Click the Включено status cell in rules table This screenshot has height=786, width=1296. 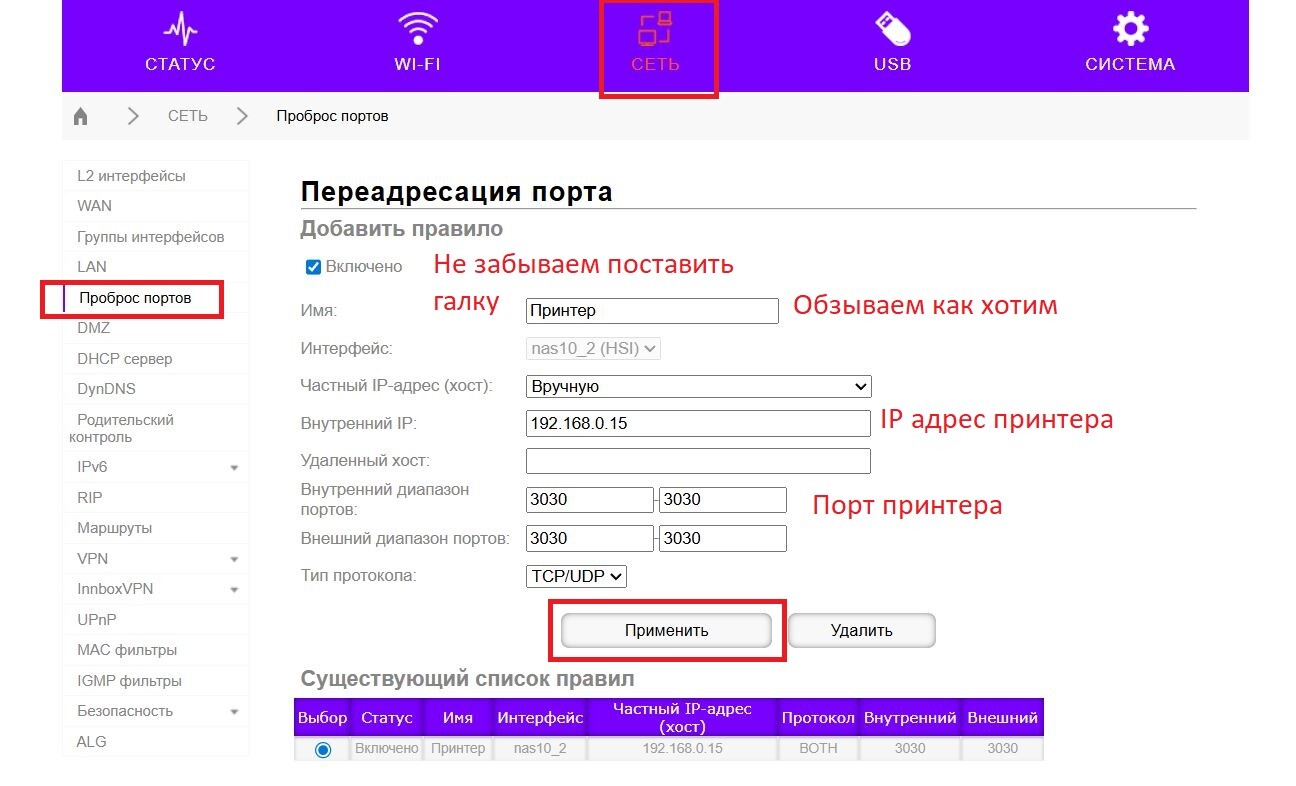pyautogui.click(x=387, y=749)
